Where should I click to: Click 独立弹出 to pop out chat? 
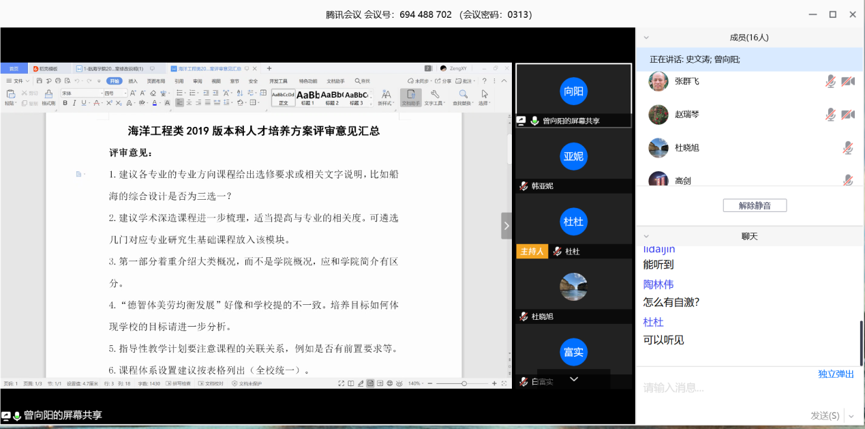(x=835, y=374)
